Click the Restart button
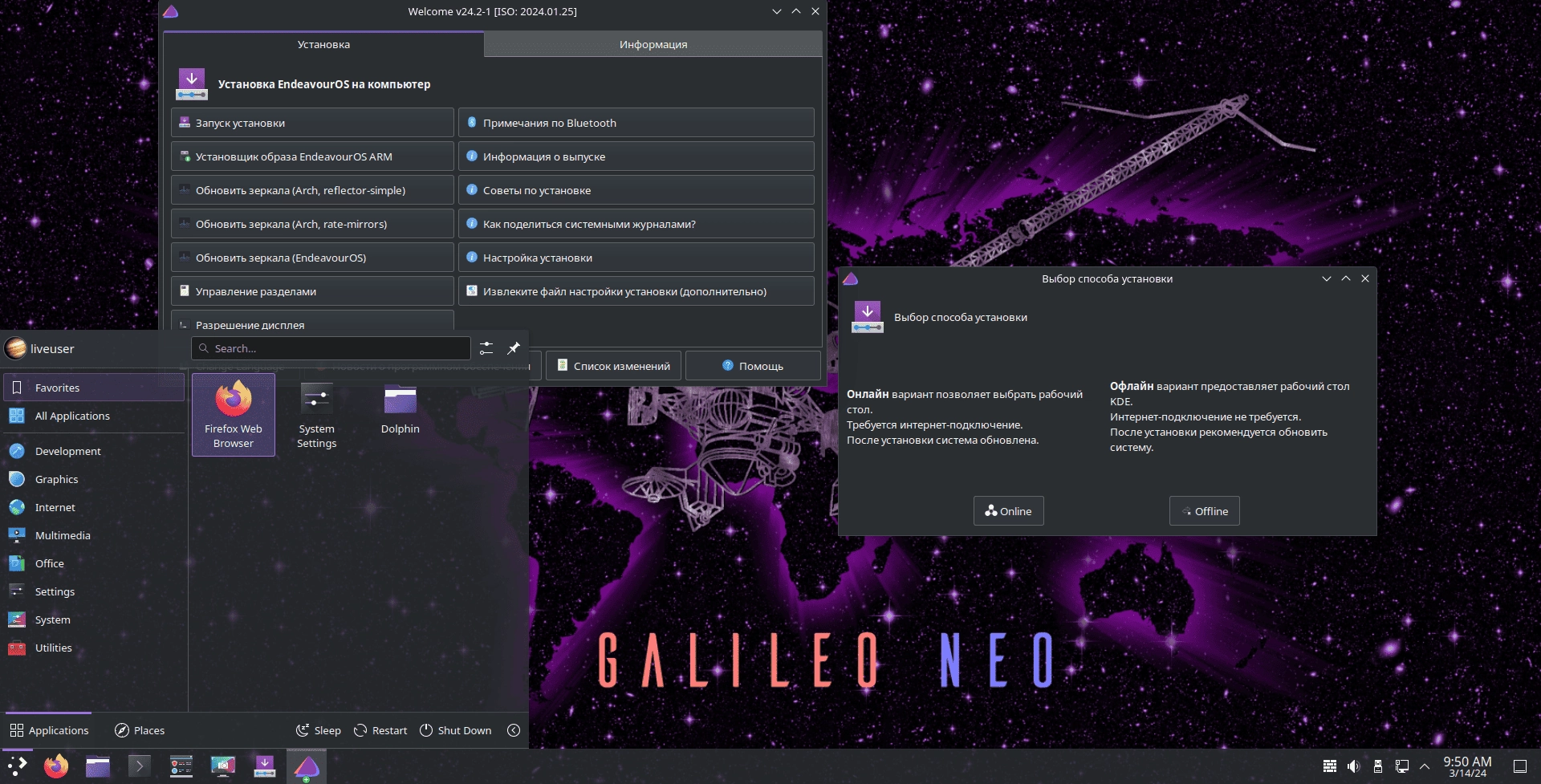 [x=380, y=730]
